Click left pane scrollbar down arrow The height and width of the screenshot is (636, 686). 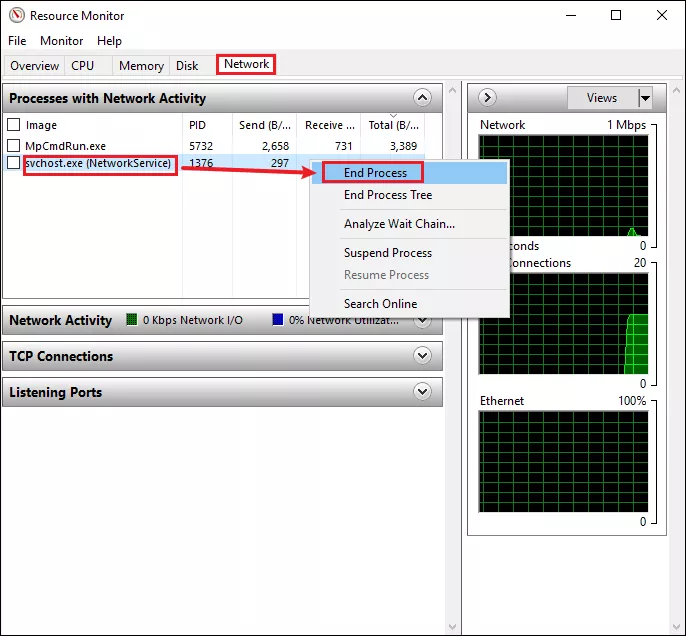click(452, 627)
